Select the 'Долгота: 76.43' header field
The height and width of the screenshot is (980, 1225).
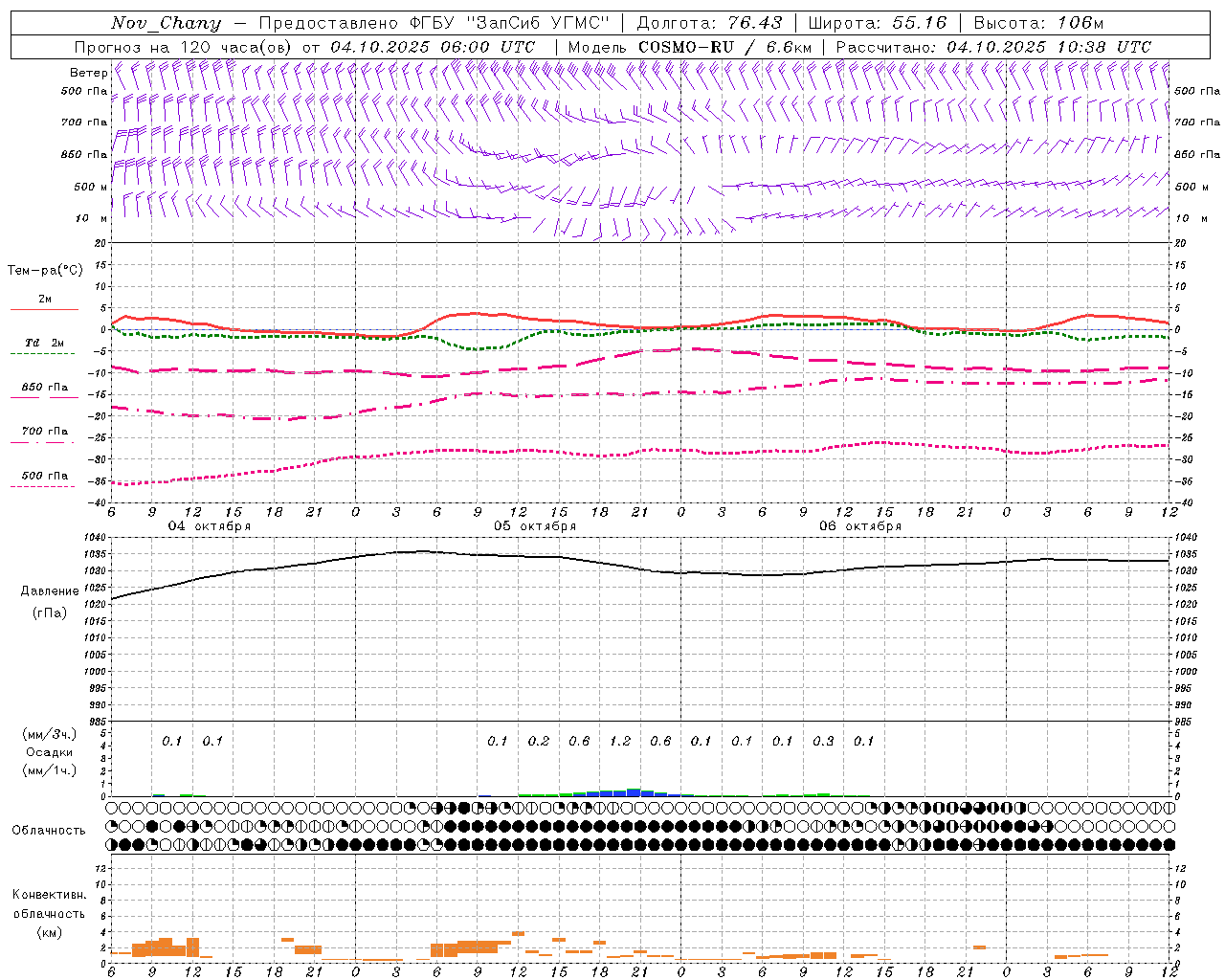tap(709, 23)
